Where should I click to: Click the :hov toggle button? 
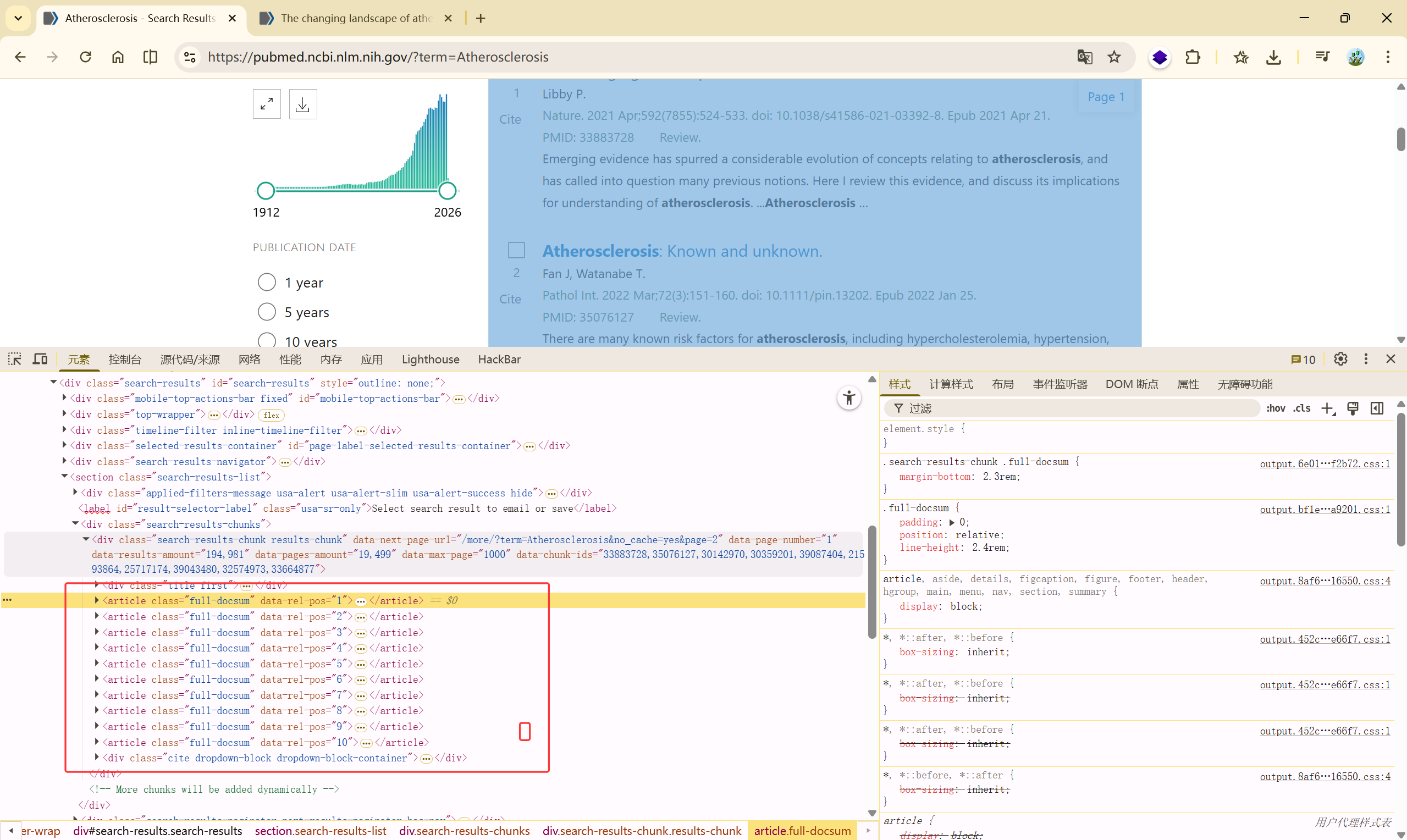pos(1276,408)
